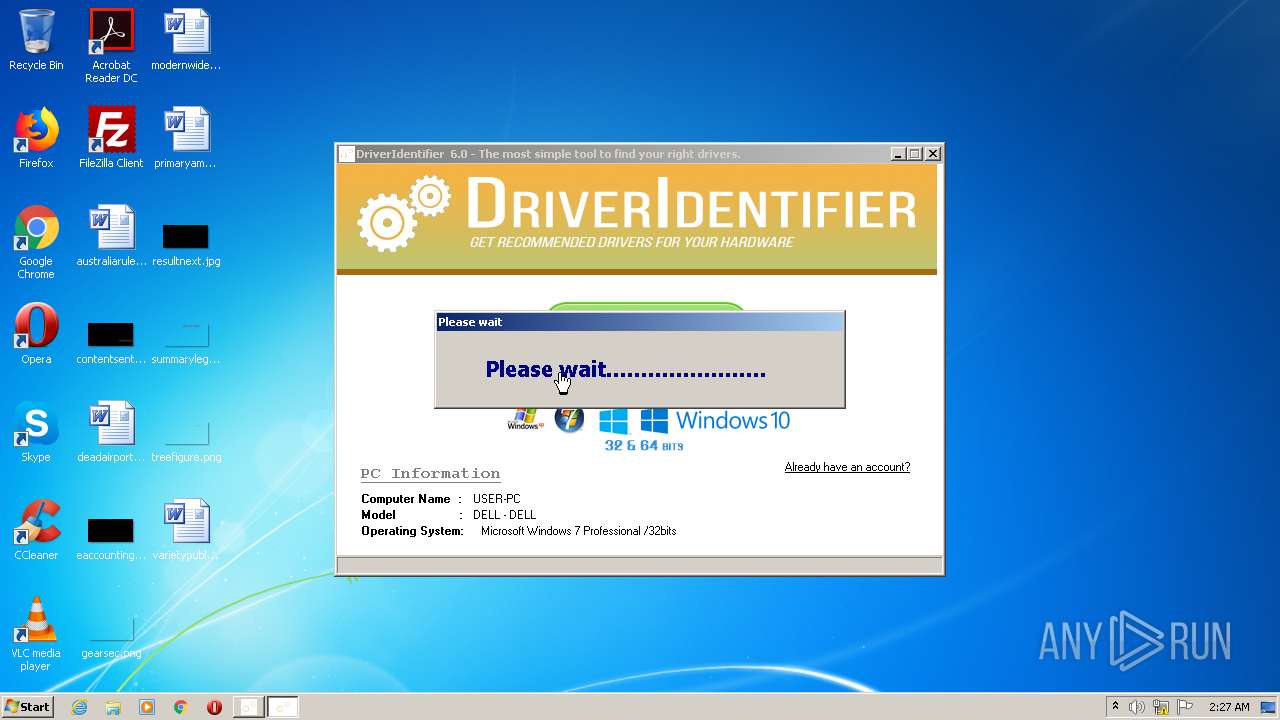Open Windows Explorer from the taskbar
The image size is (1280, 720).
point(113,707)
